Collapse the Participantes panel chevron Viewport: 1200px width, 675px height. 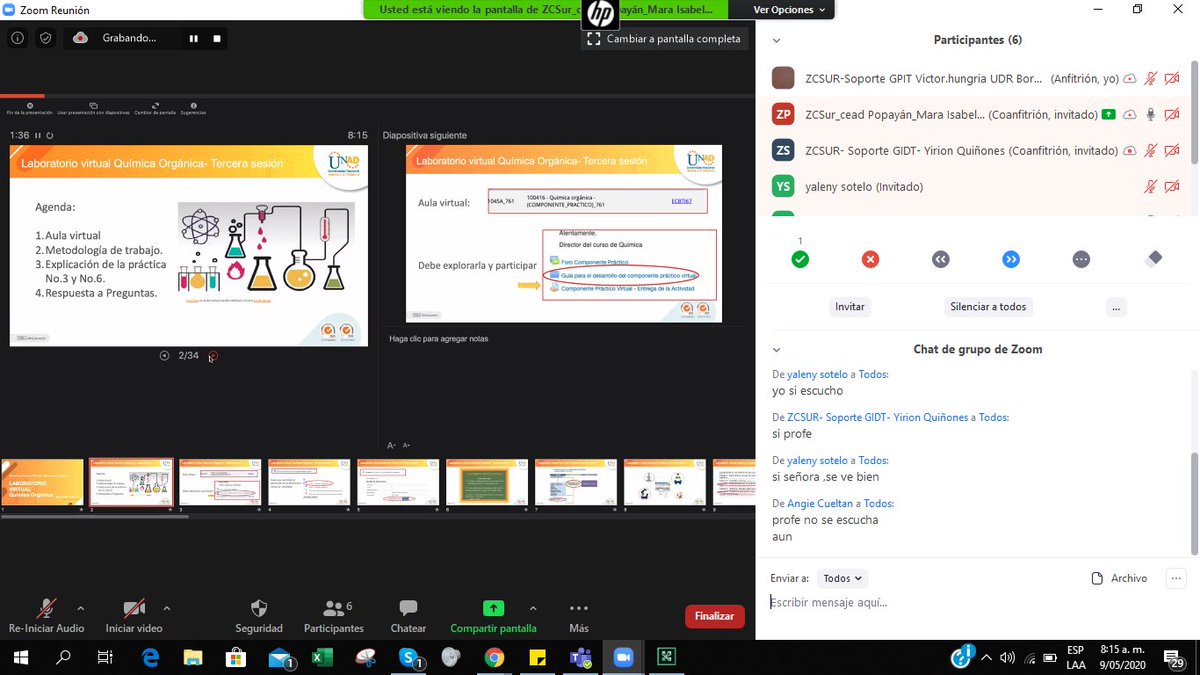777,40
